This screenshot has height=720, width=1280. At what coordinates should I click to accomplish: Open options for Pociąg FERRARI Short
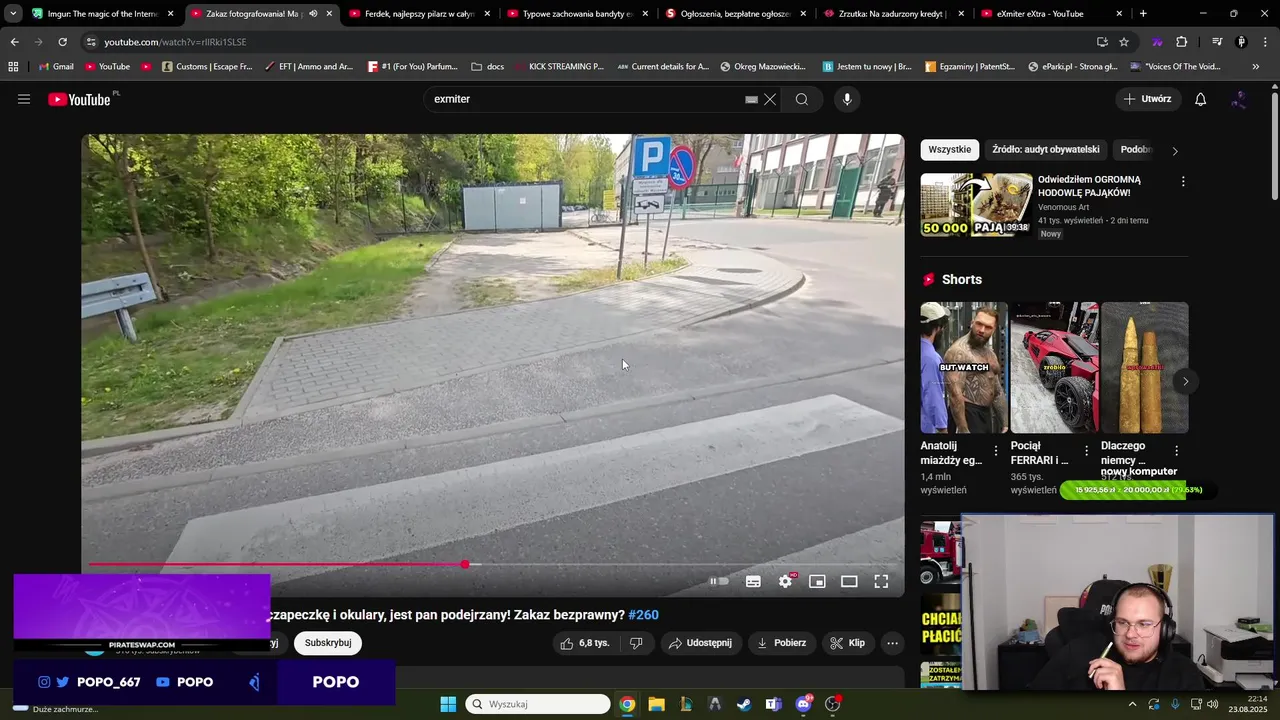(x=1086, y=451)
